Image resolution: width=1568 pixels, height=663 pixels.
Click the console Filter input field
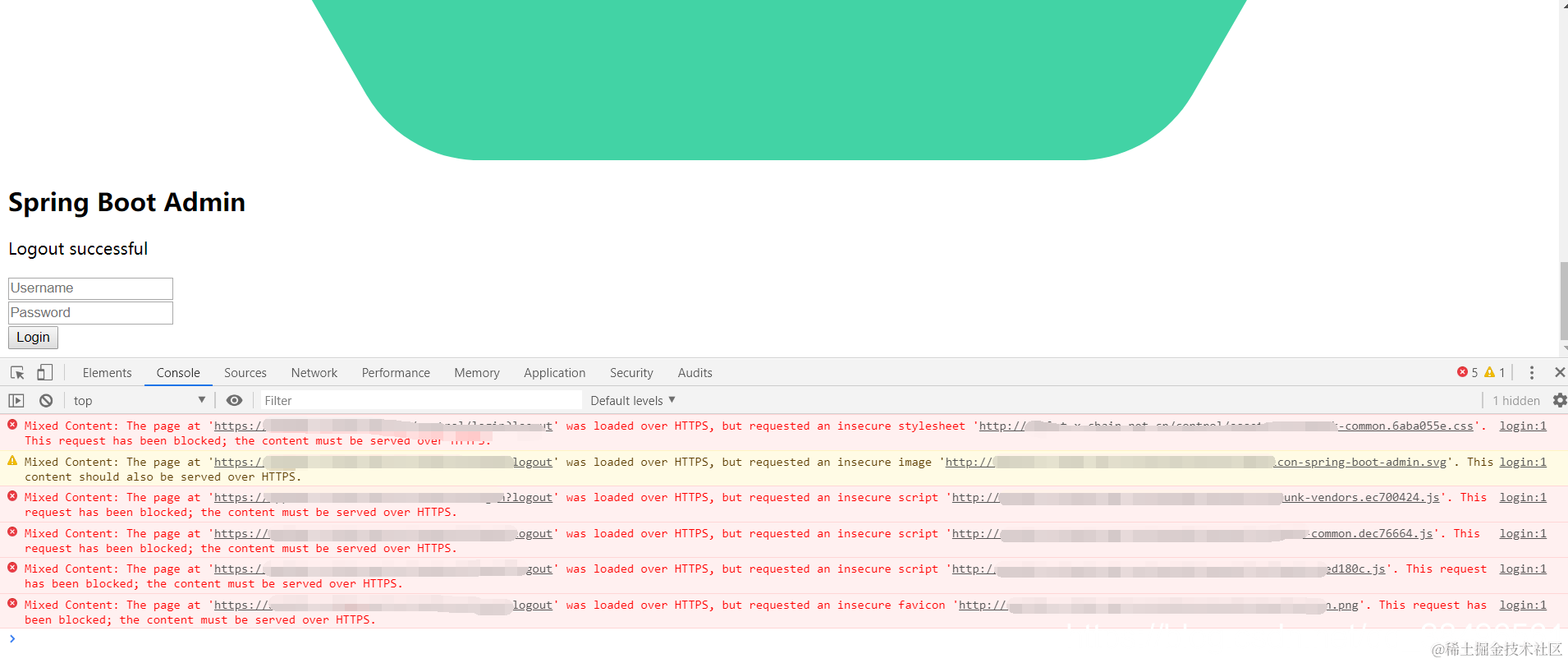[x=421, y=401]
